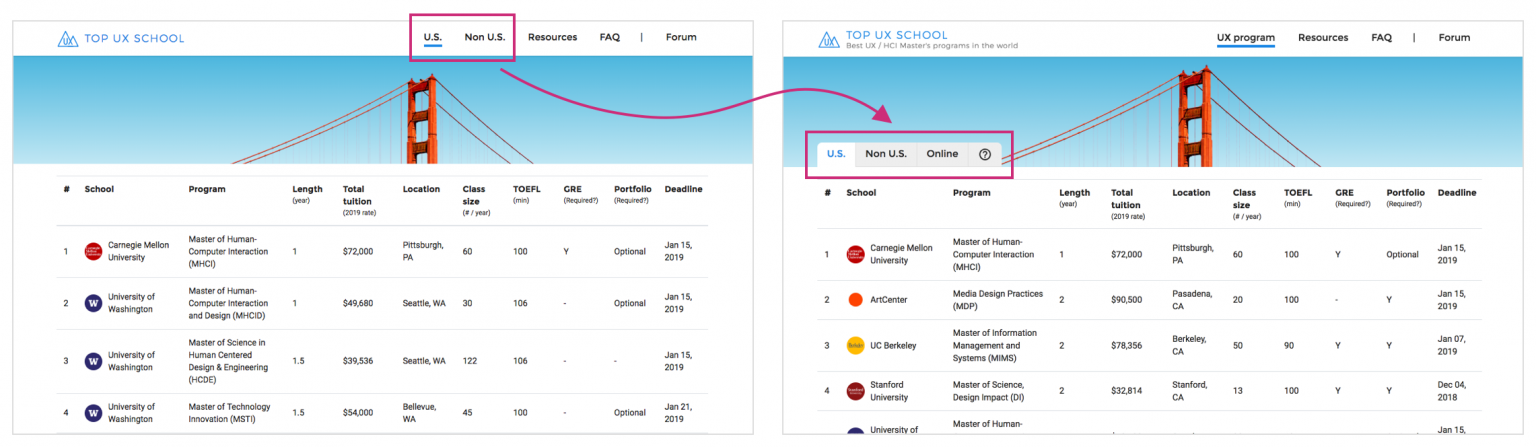Click University of Washington logo in HCDE row
1536x447 pixels.
pyautogui.click(x=93, y=361)
